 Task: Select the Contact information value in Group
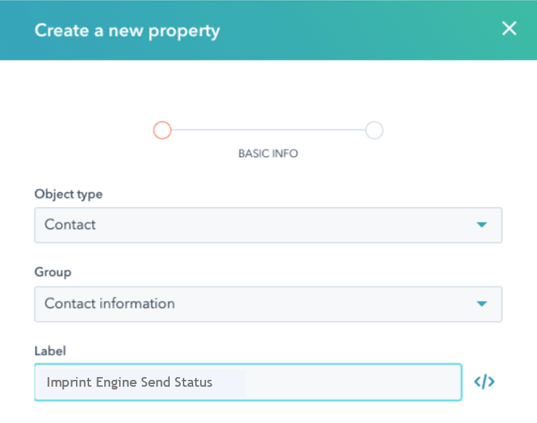(x=110, y=303)
